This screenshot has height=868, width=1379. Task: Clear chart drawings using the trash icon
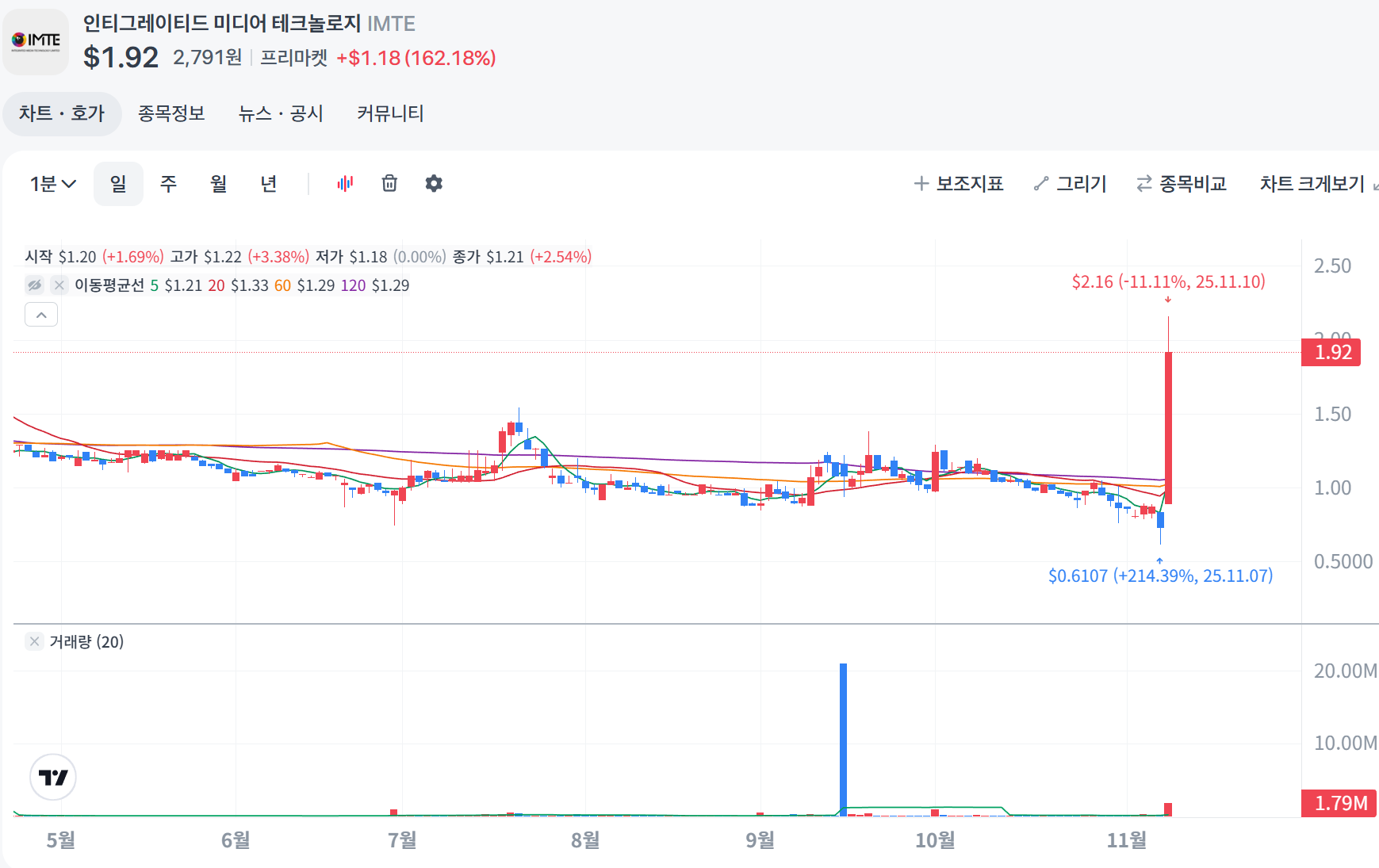point(389,183)
